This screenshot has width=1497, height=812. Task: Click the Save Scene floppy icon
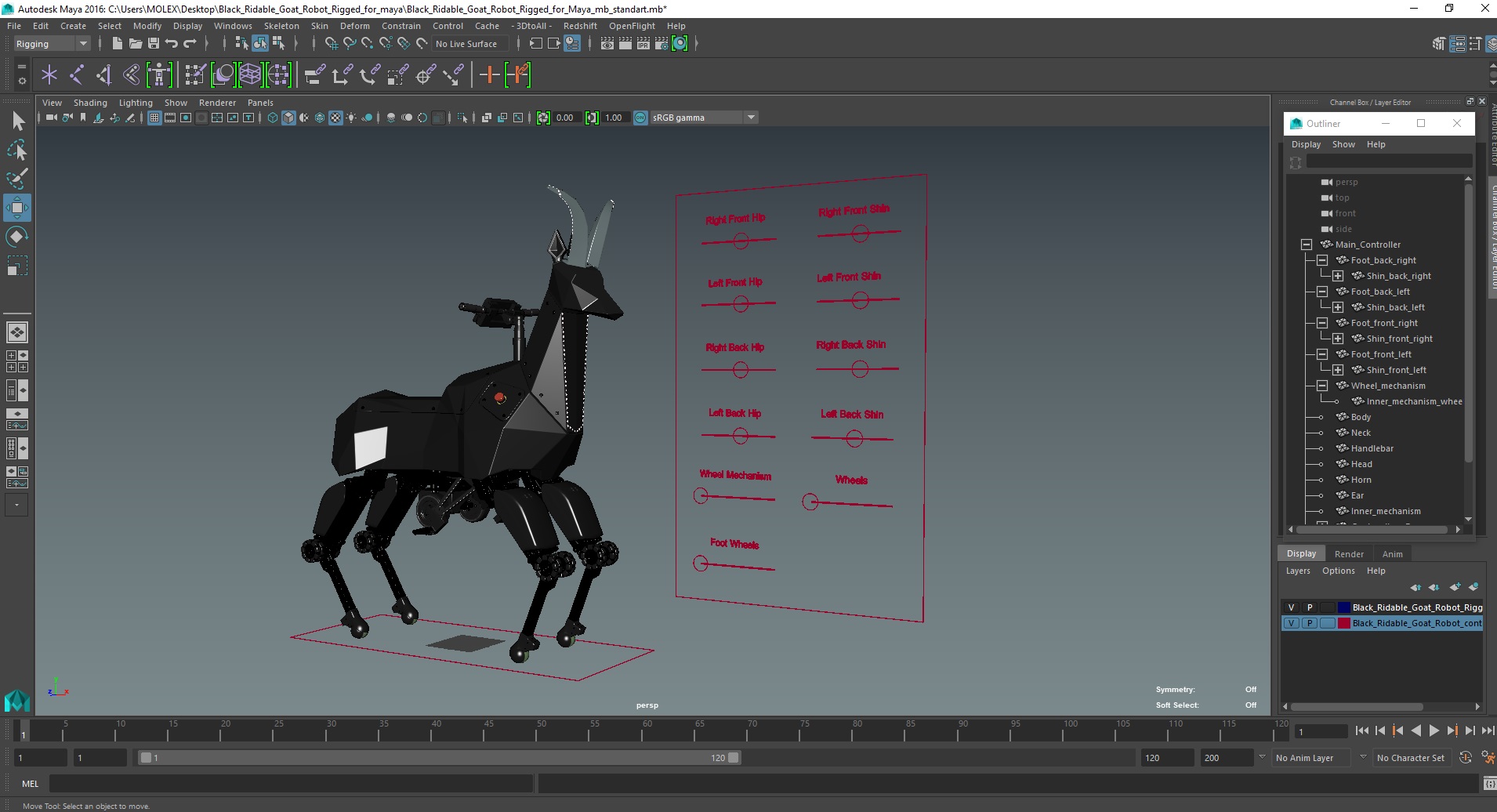point(154,44)
